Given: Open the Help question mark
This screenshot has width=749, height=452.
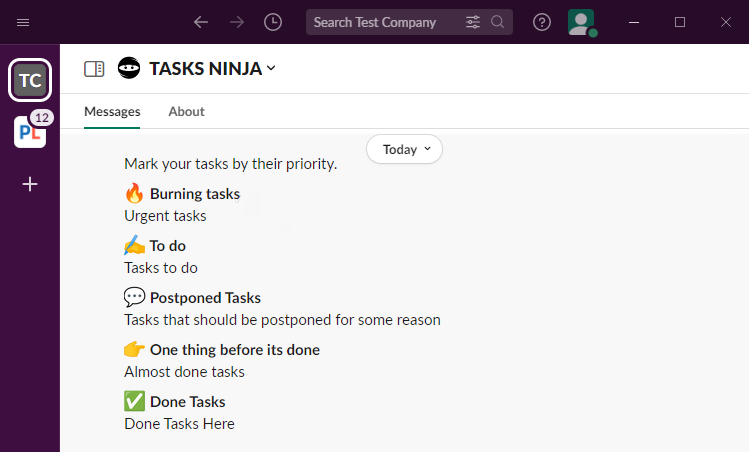Looking at the screenshot, I should pyautogui.click(x=542, y=22).
